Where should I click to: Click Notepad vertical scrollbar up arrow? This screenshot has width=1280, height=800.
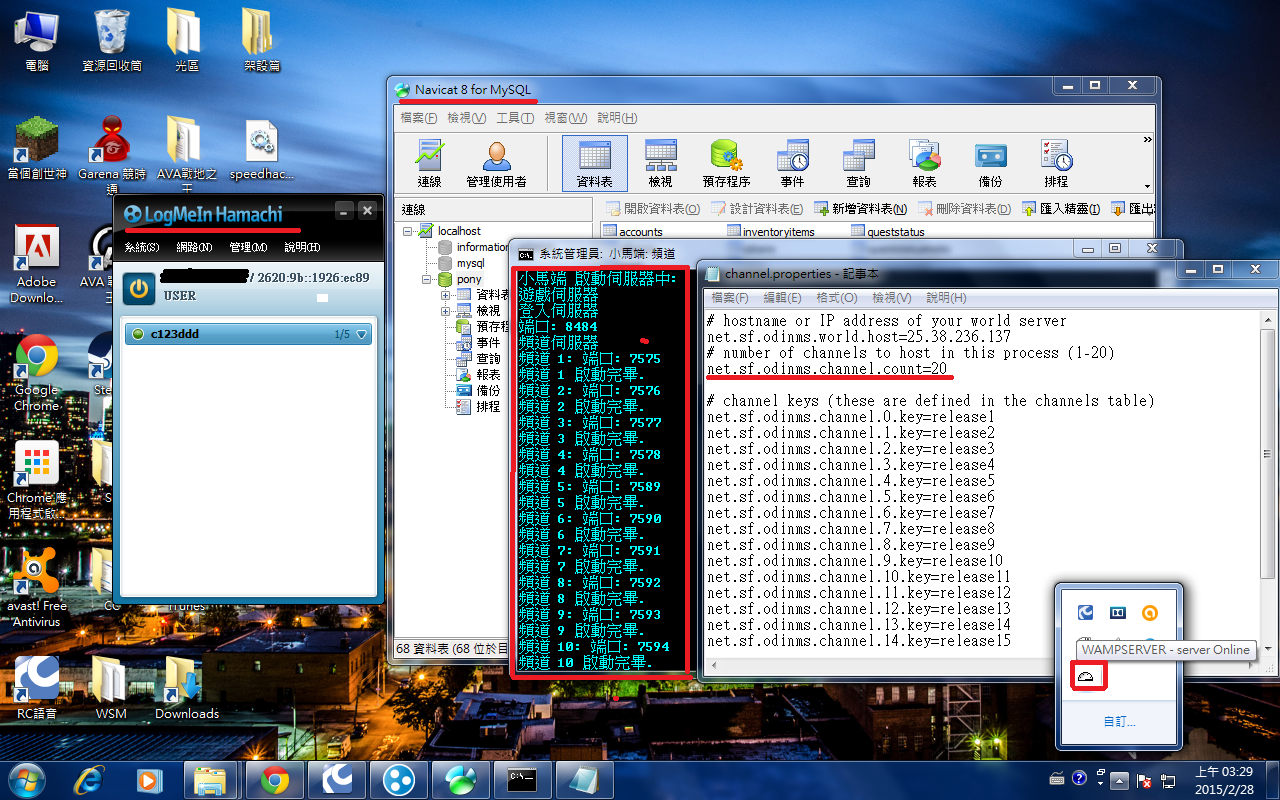click(x=1268, y=320)
